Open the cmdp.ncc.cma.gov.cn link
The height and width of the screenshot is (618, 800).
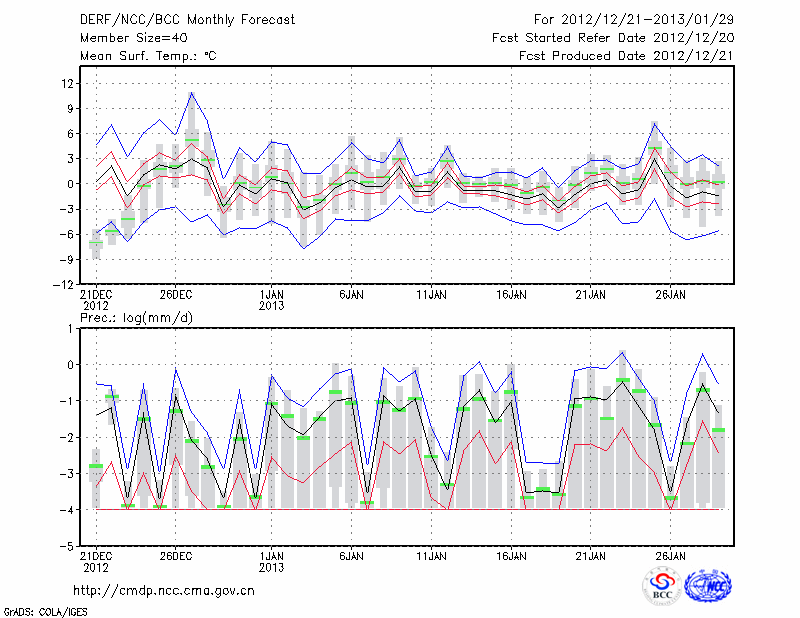click(x=165, y=590)
